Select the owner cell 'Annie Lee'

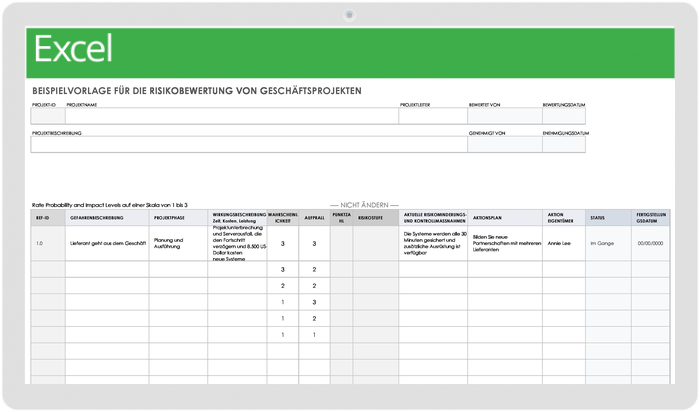pyautogui.click(x=564, y=243)
